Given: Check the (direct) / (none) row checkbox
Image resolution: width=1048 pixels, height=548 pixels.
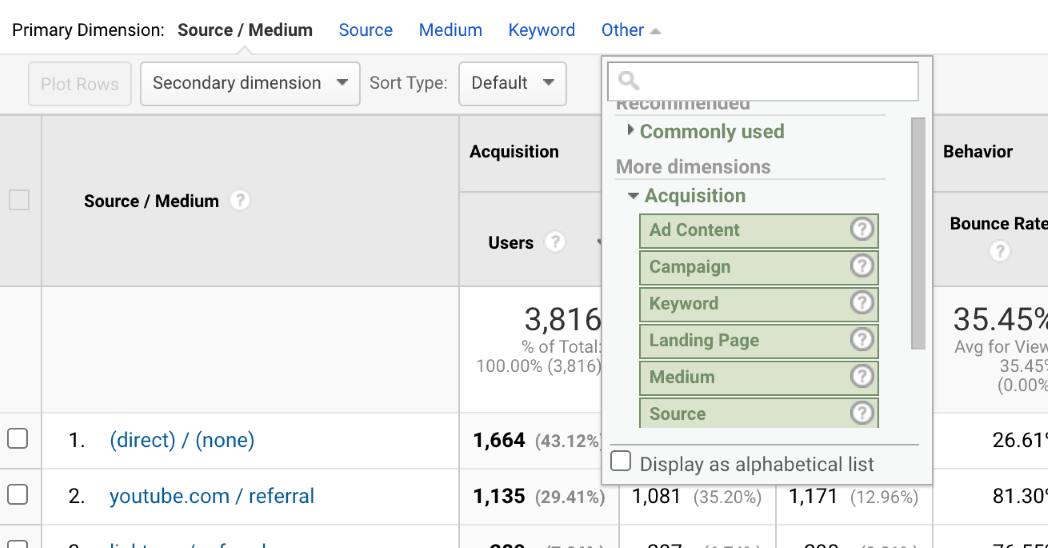Looking at the screenshot, I should tap(17, 438).
